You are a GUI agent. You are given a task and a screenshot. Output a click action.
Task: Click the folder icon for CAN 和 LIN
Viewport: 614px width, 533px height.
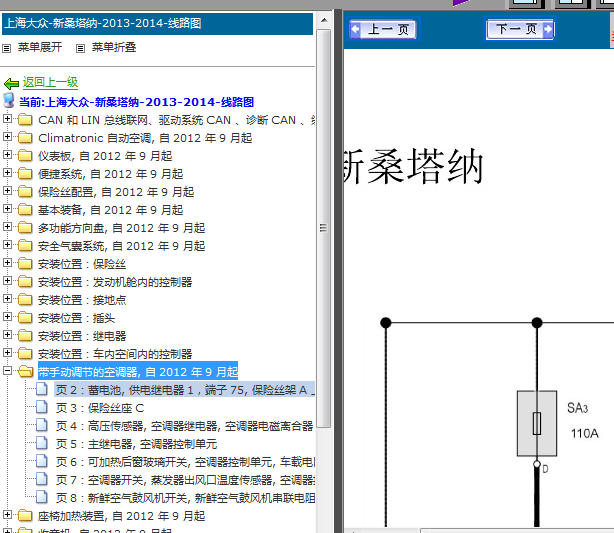click(x=25, y=119)
